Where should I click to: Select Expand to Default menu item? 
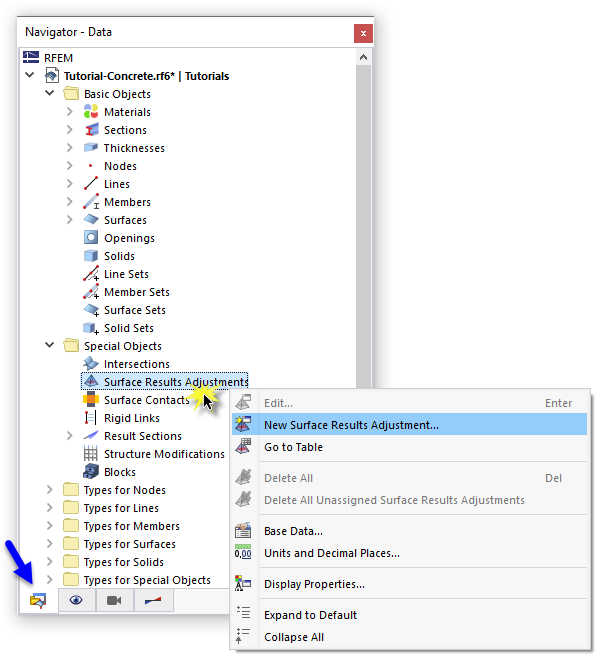409,615
